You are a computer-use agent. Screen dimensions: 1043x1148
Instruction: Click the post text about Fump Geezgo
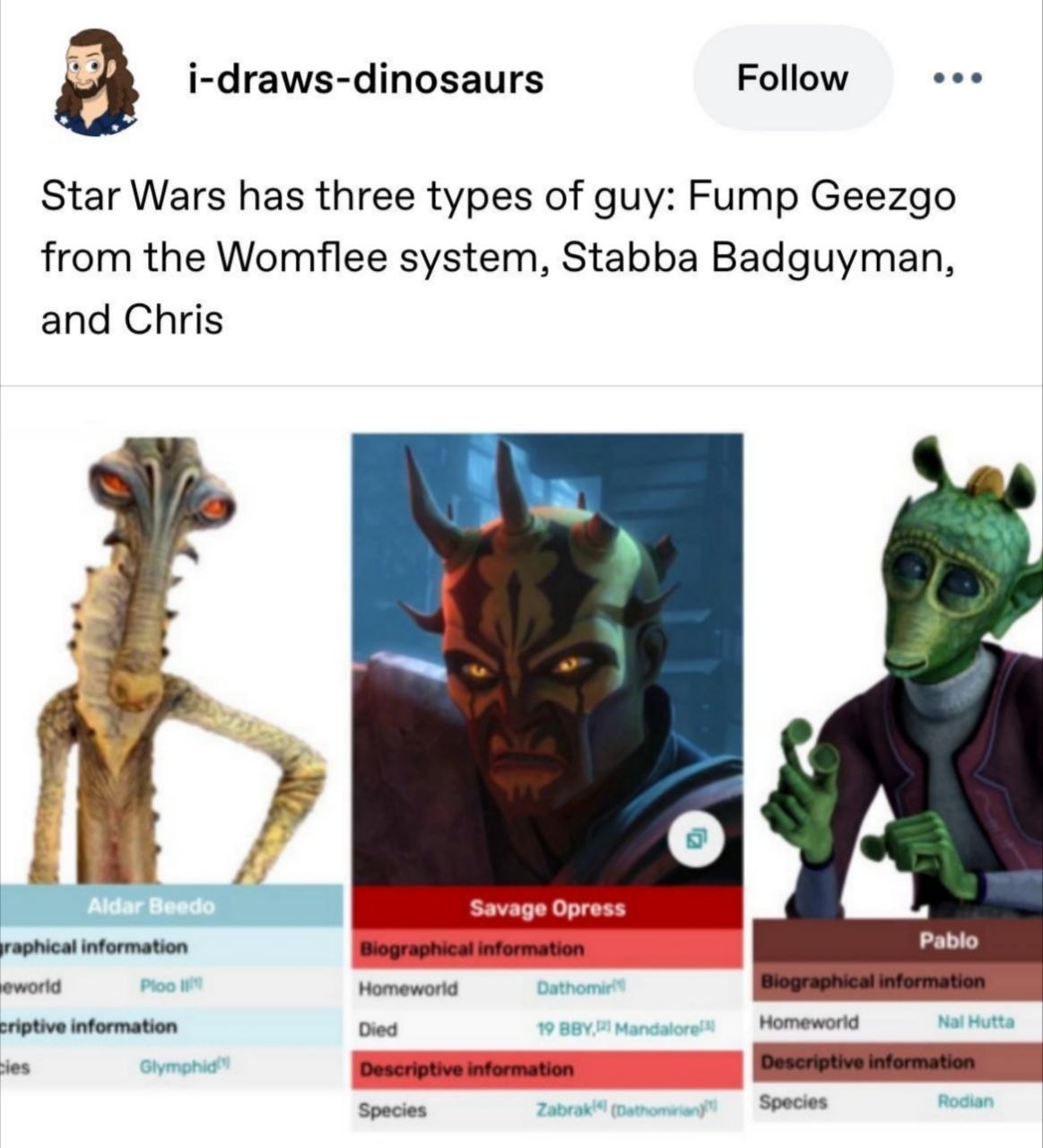[498, 257]
